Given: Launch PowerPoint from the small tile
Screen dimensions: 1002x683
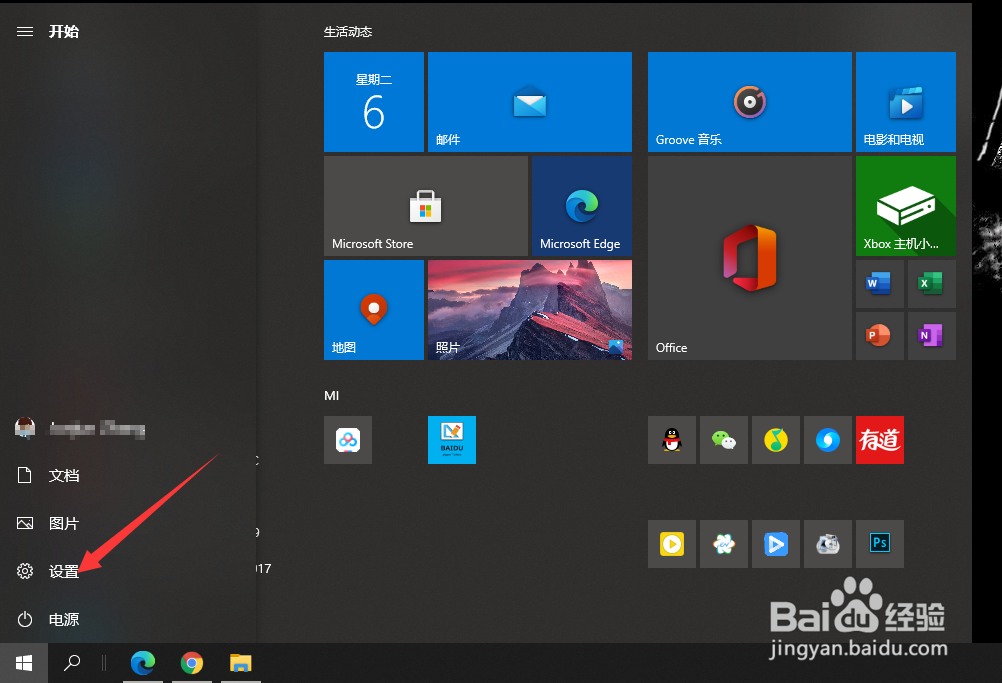Looking at the screenshot, I should (x=880, y=336).
